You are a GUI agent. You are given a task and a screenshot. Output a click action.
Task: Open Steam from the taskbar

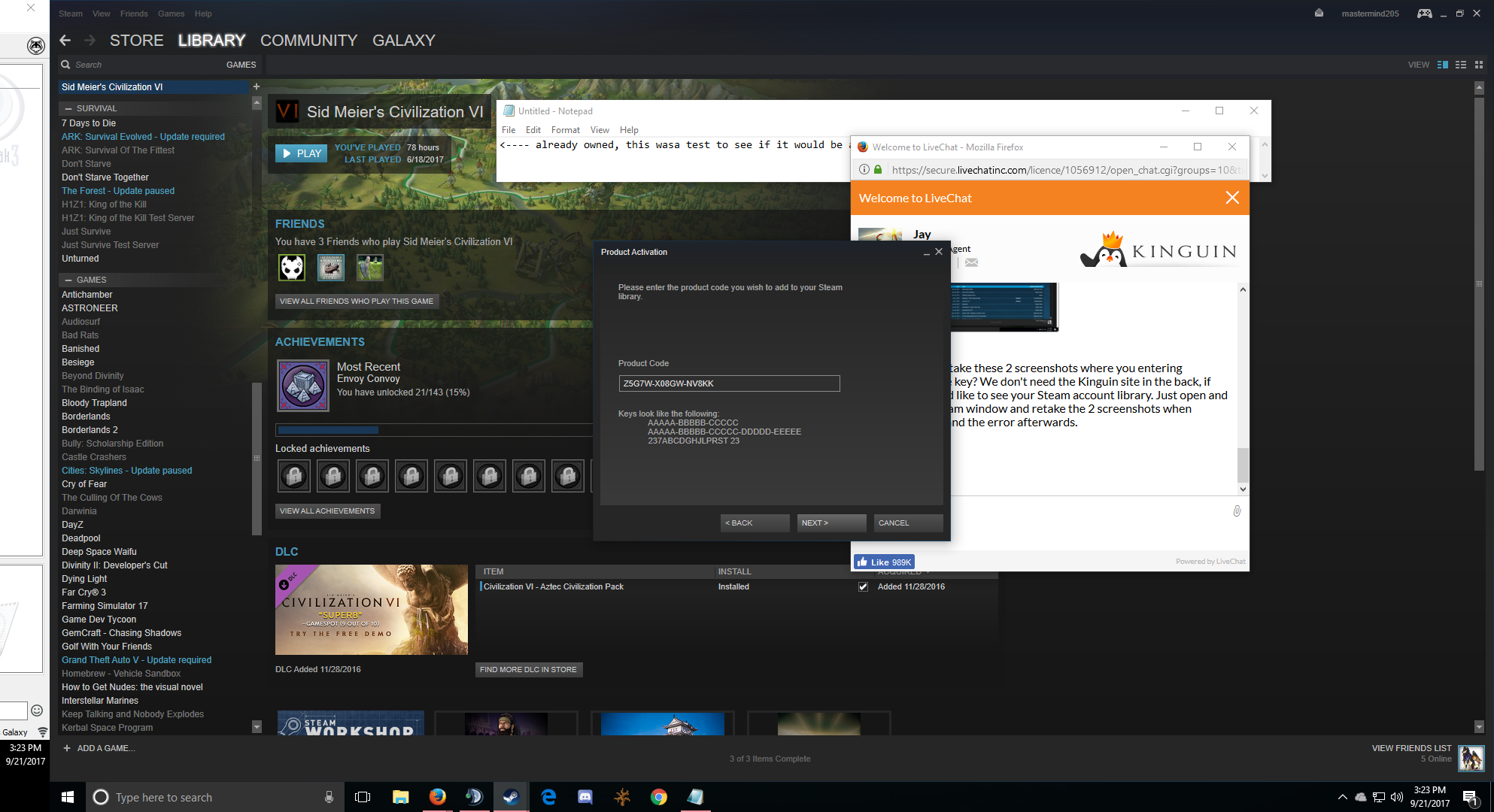(511, 797)
